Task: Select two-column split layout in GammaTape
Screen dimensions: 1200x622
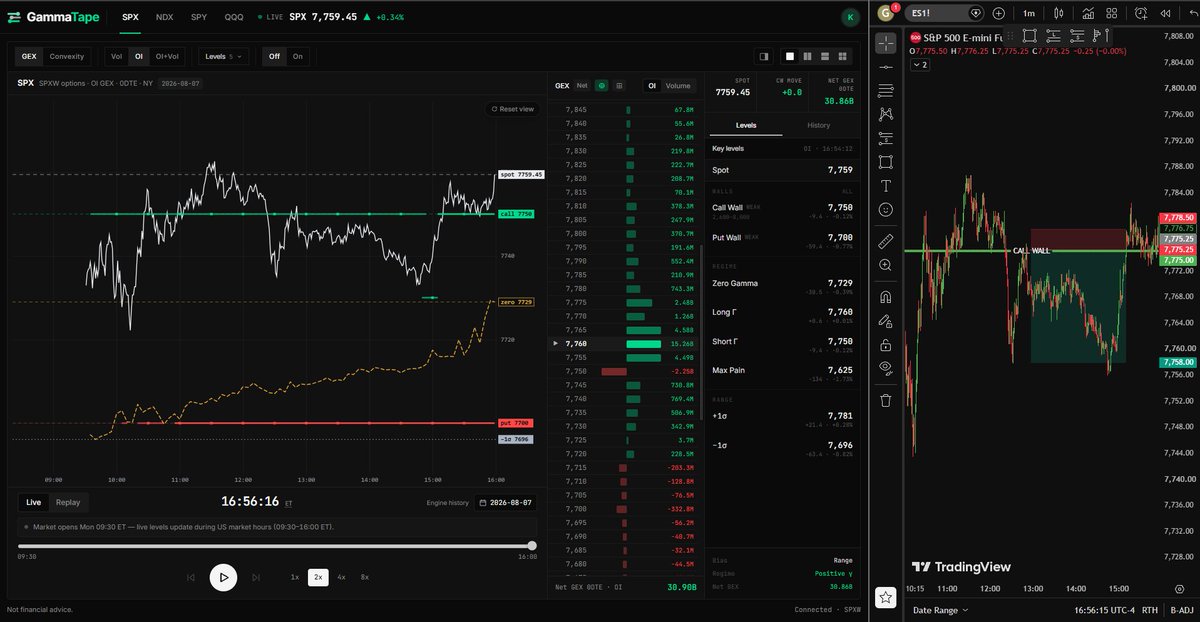Action: tap(807, 57)
